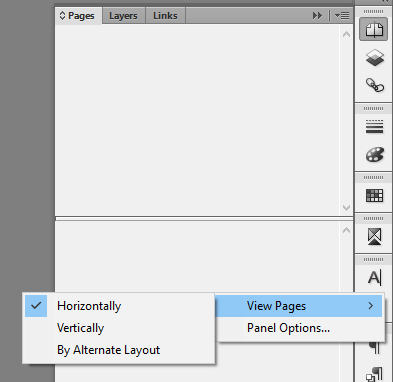
Task: Expand the View Pages submenu arrow
Action: tap(371, 306)
